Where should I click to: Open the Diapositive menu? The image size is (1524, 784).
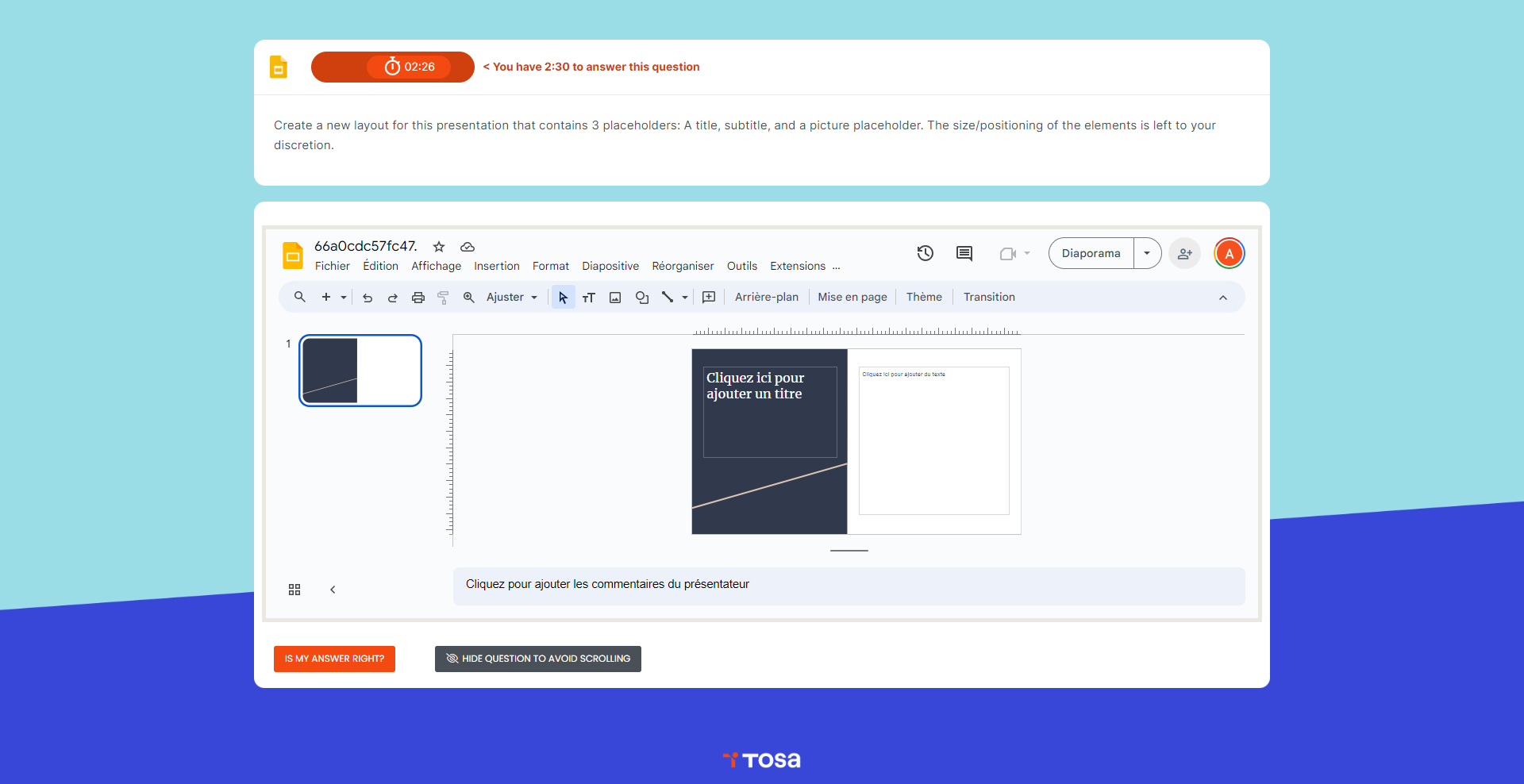(x=610, y=266)
